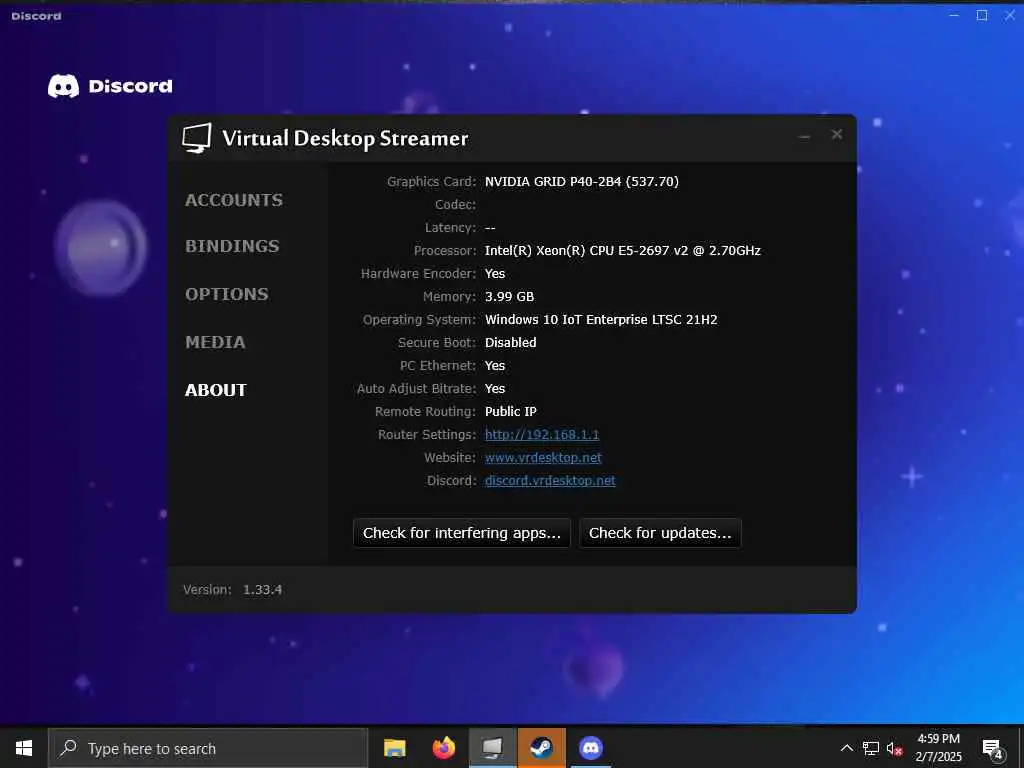Open the www.vrdesktop.net website link
Viewport: 1024px width, 768px height.
point(543,457)
